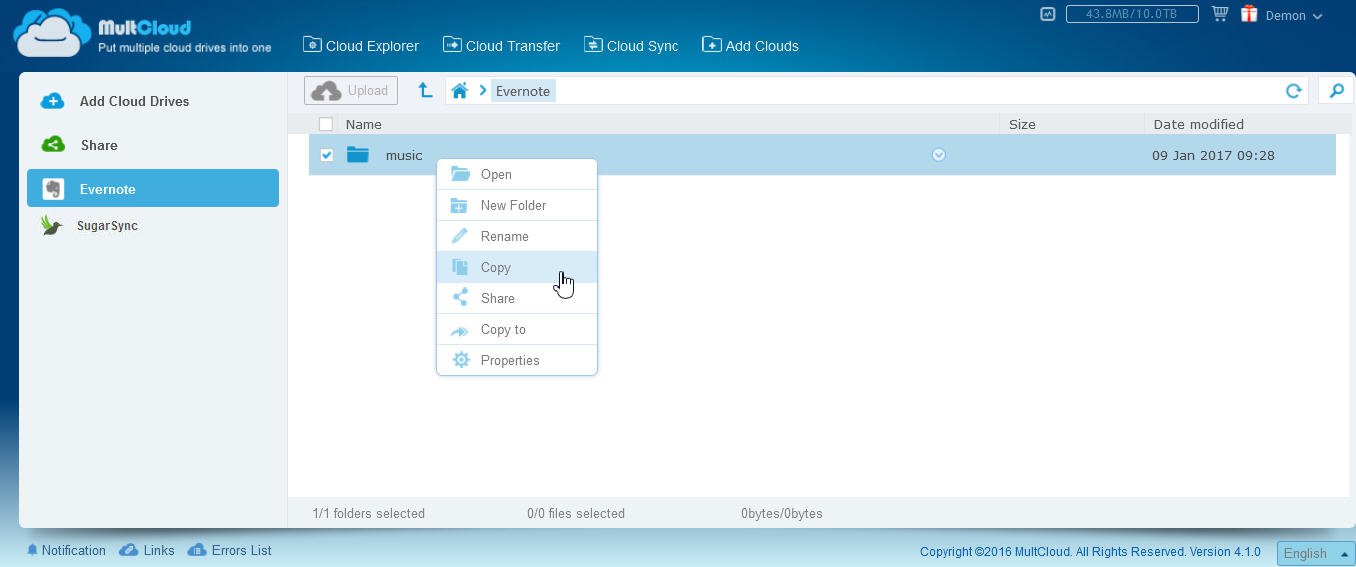Image resolution: width=1356 pixels, height=567 pixels.
Task: Open Cloud Transfer tab
Action: (501, 45)
